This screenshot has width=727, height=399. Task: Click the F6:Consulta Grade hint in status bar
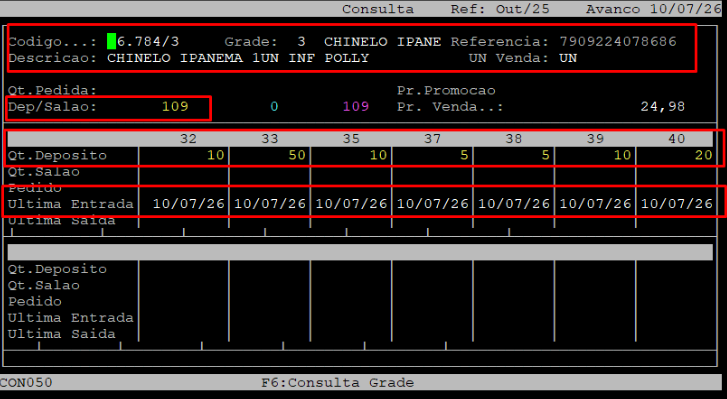point(338,383)
